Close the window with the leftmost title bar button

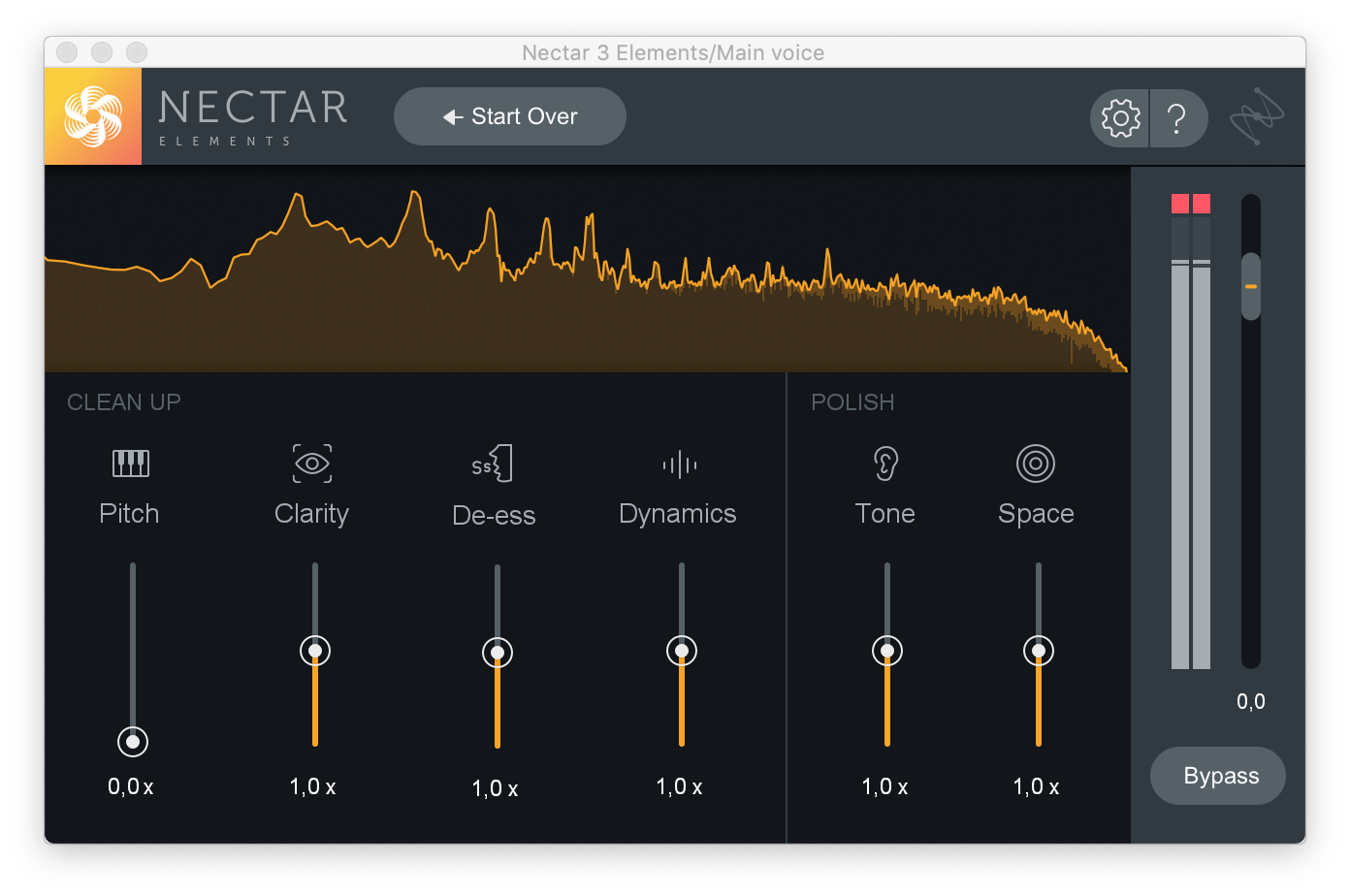click(x=67, y=52)
